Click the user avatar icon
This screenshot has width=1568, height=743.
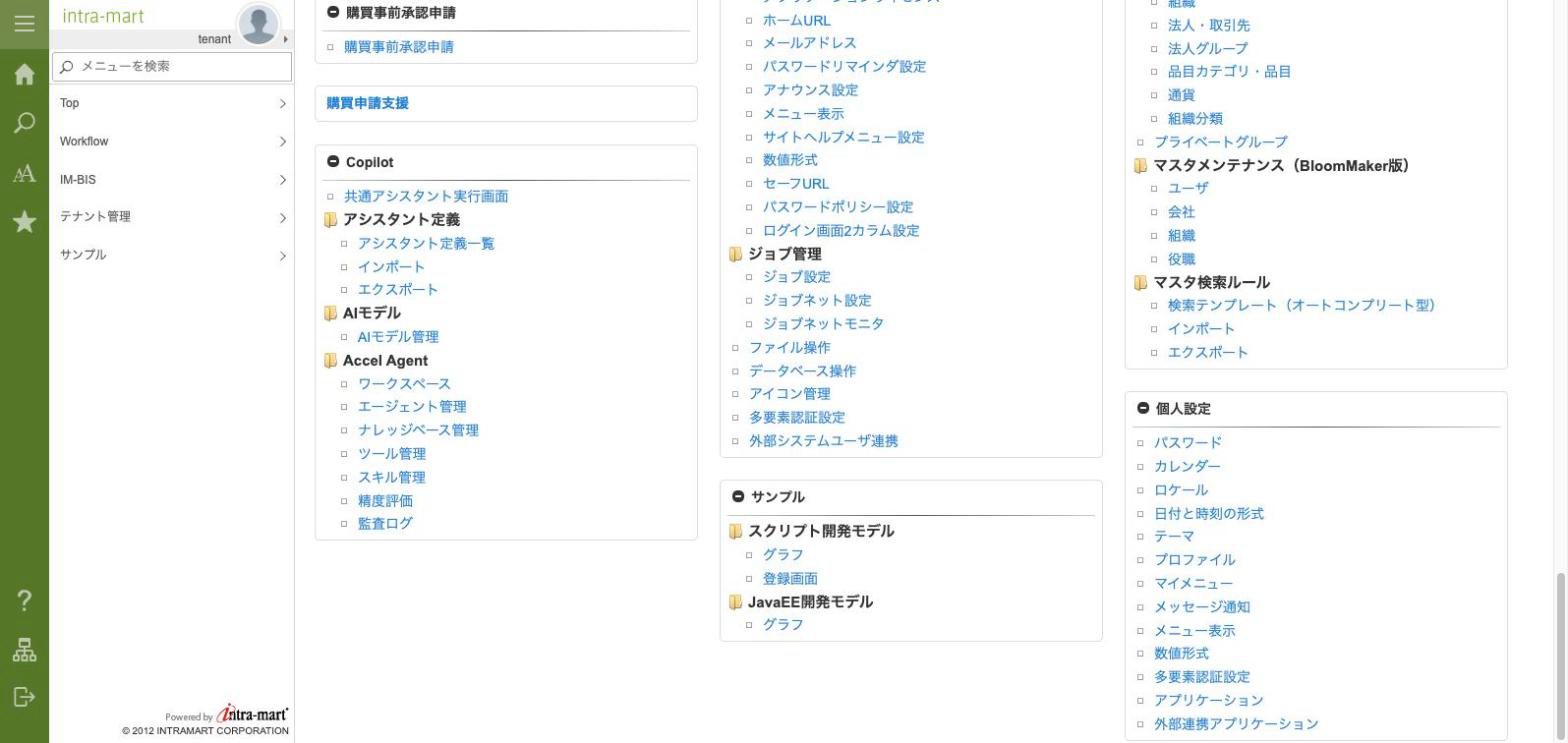point(258,23)
